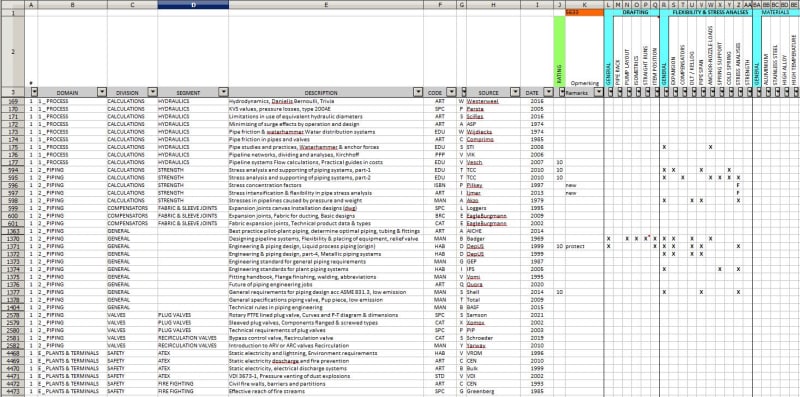
Task: Click the ANCHOR-NOZZLE LOADS vertical label
Action: pos(710,56)
